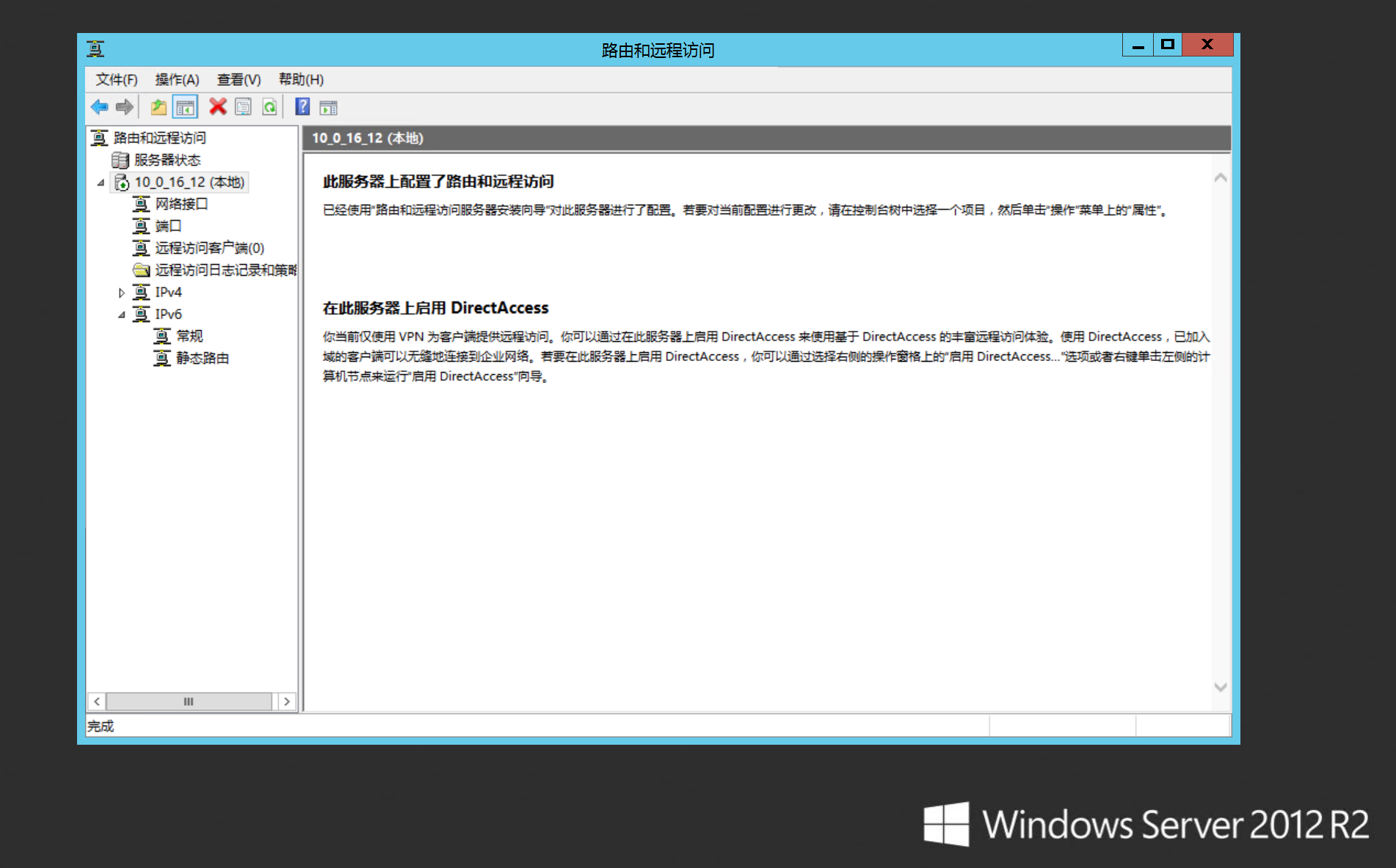Click the content pane scroll down arrow

point(1220,688)
